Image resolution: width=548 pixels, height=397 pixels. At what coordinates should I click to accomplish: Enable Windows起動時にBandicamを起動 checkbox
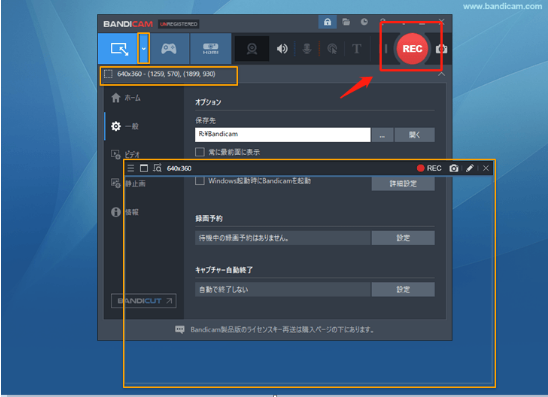(x=200, y=181)
